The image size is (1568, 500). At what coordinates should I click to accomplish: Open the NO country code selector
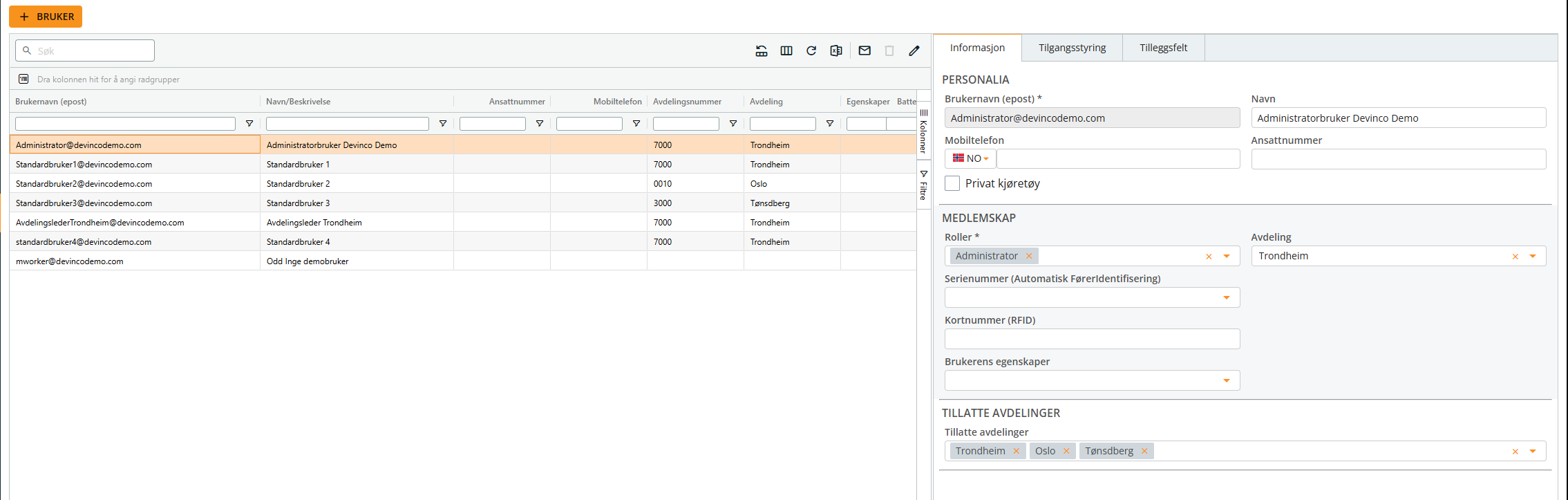click(970, 158)
